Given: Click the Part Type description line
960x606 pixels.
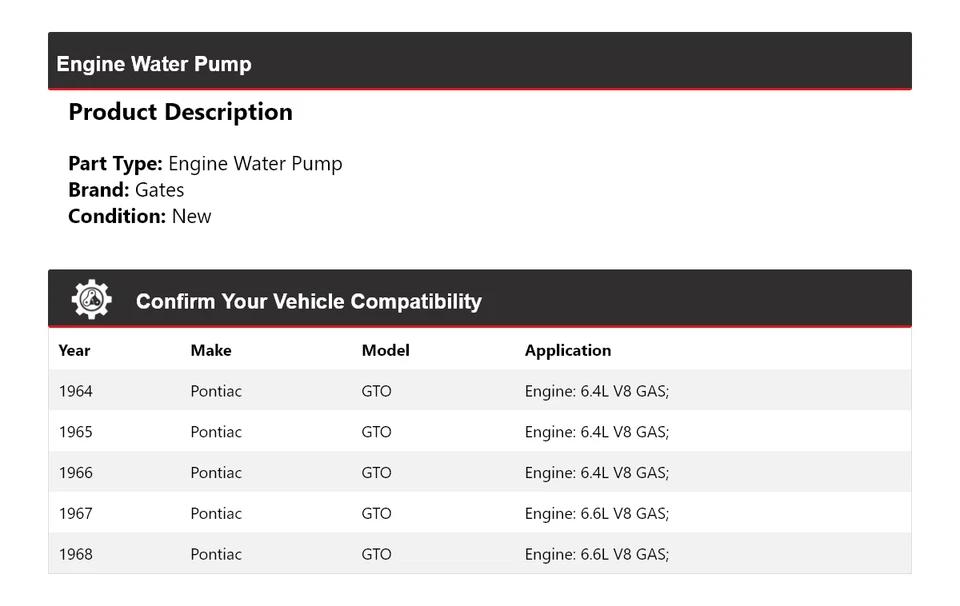Looking at the screenshot, I should tap(205, 164).
